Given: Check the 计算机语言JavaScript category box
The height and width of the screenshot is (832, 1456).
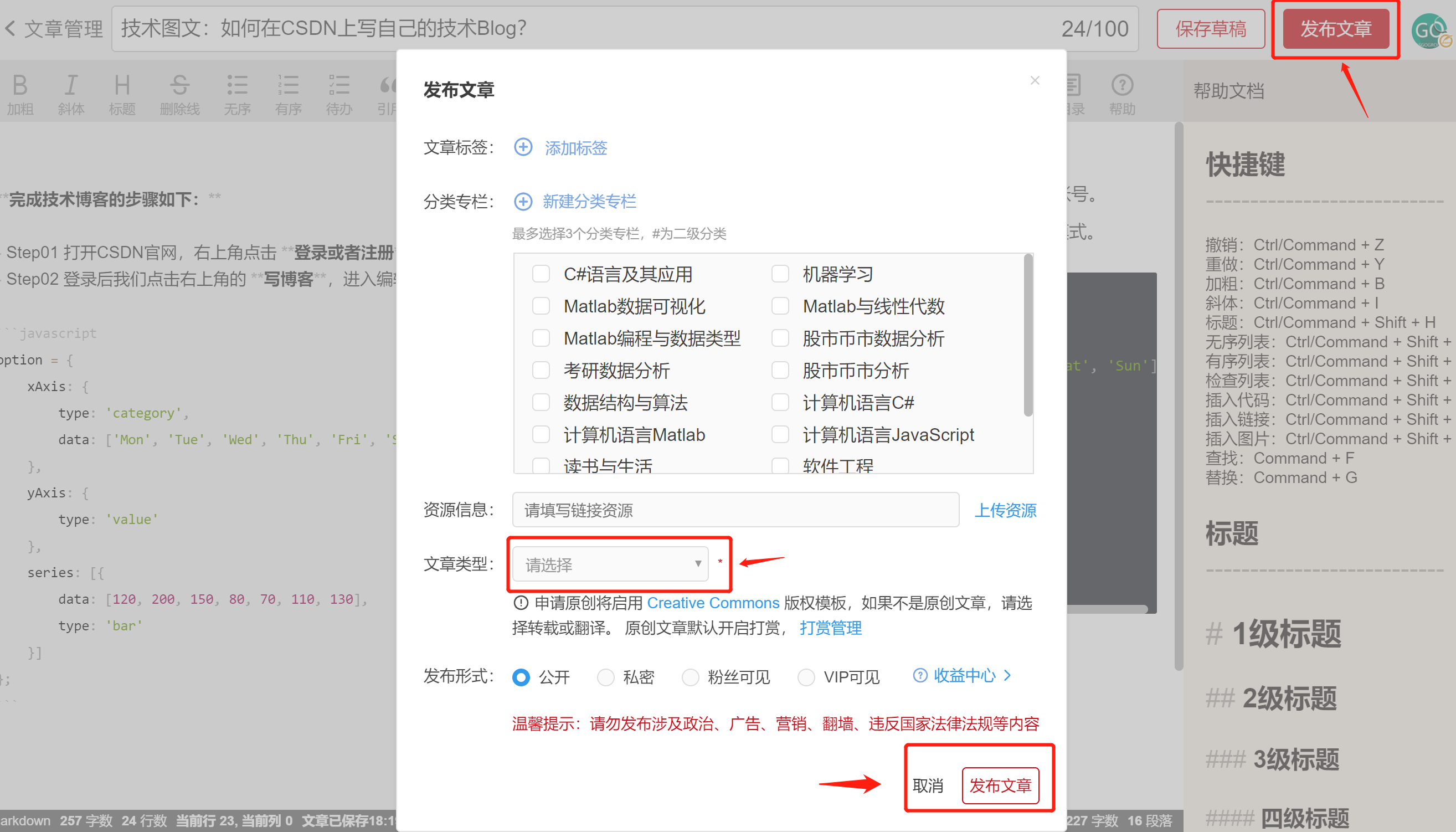Looking at the screenshot, I should (x=780, y=434).
